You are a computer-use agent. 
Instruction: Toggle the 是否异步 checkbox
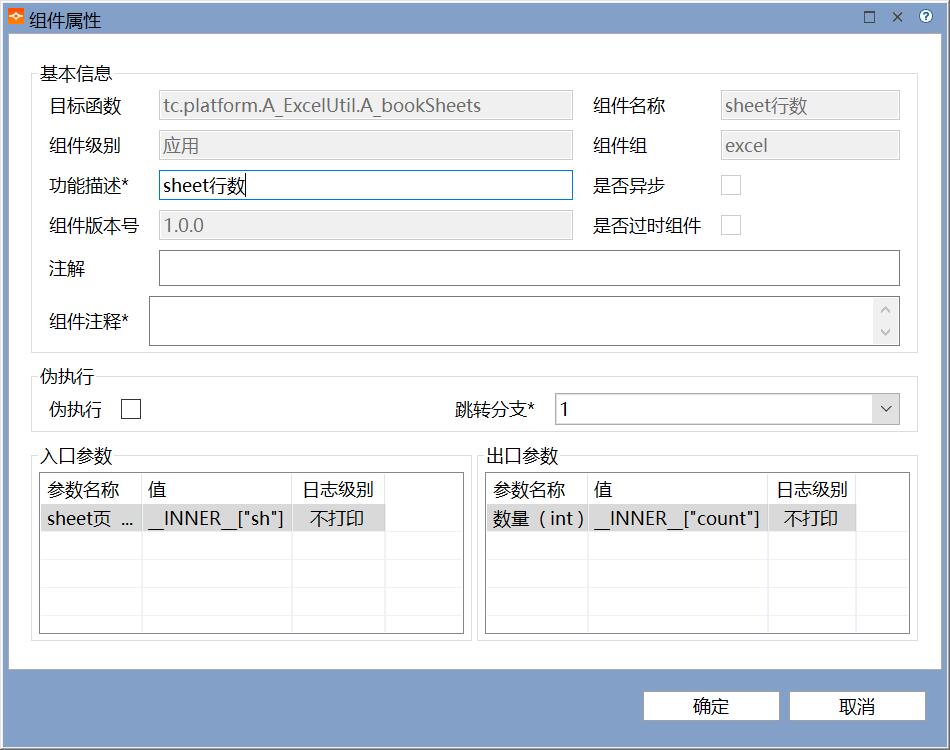(731, 185)
